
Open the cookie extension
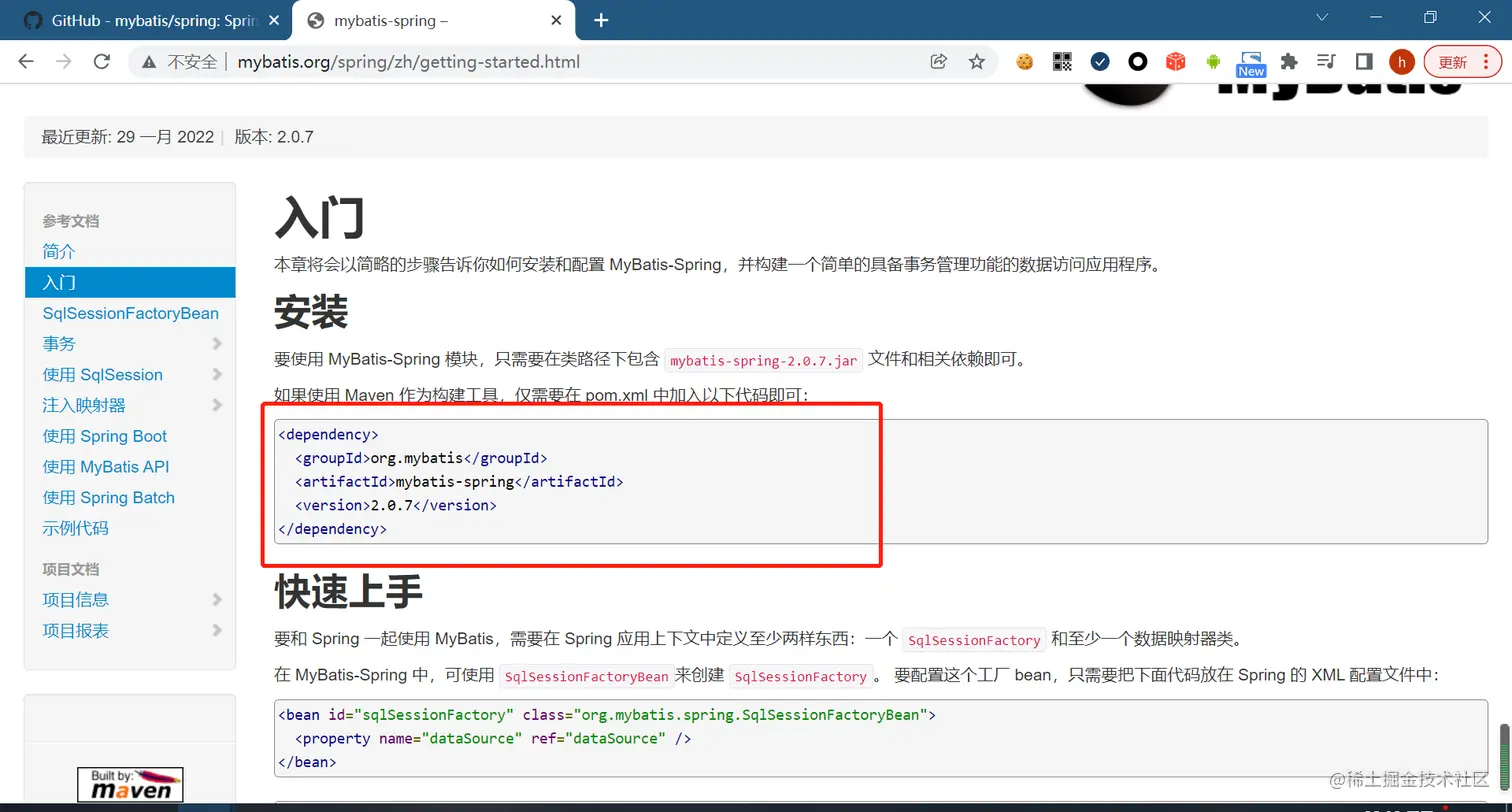coord(1024,62)
